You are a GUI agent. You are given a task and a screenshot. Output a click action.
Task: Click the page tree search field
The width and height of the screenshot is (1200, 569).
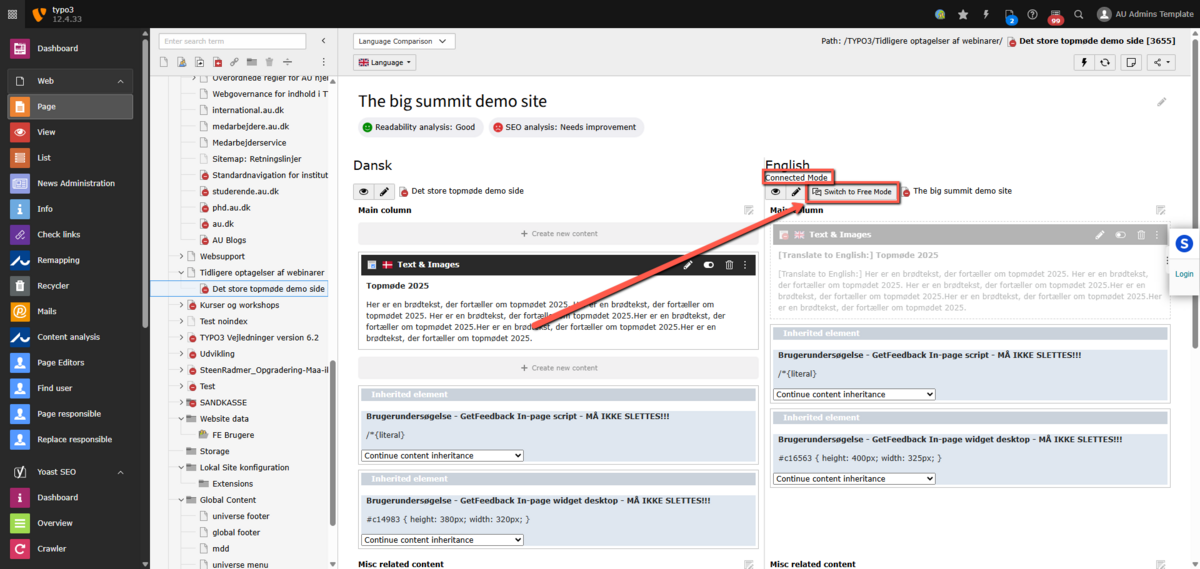pos(232,41)
